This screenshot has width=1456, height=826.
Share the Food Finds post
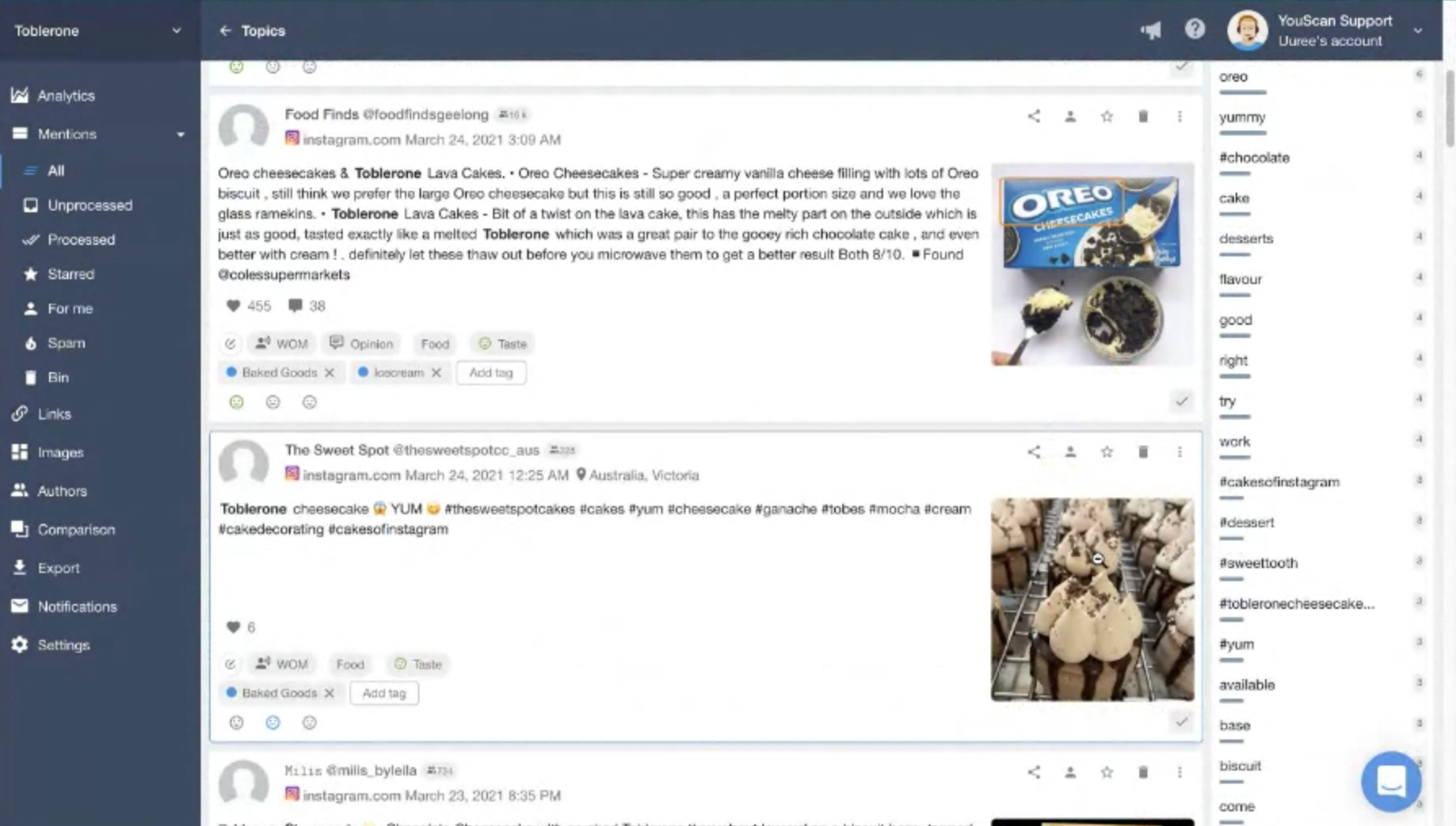point(1034,116)
